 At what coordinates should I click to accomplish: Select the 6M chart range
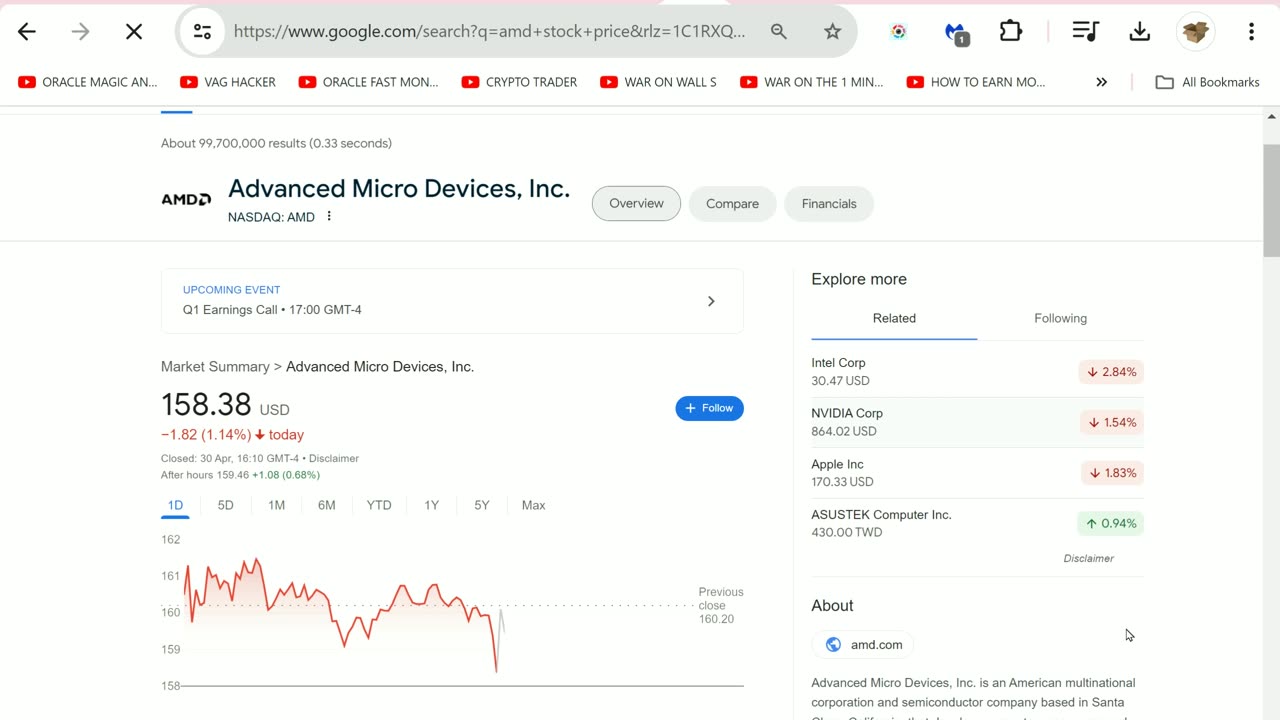tap(327, 505)
